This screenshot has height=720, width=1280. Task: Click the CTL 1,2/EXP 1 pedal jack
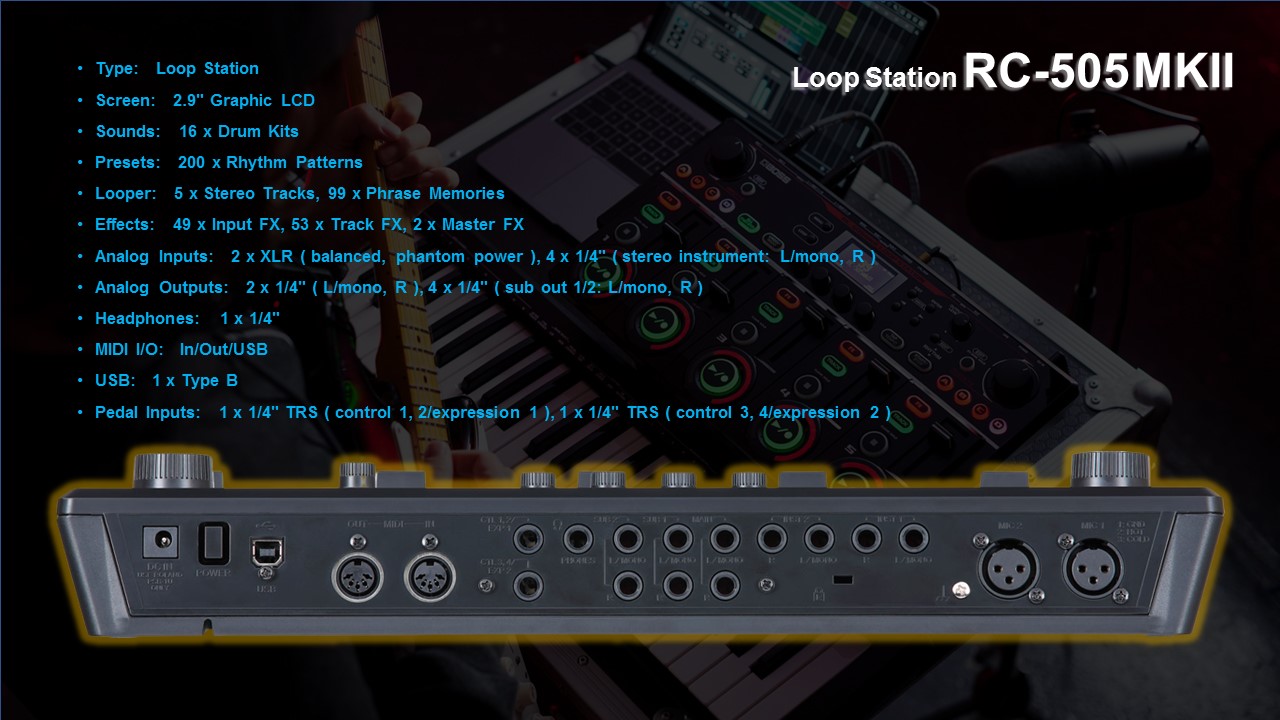tap(528, 539)
